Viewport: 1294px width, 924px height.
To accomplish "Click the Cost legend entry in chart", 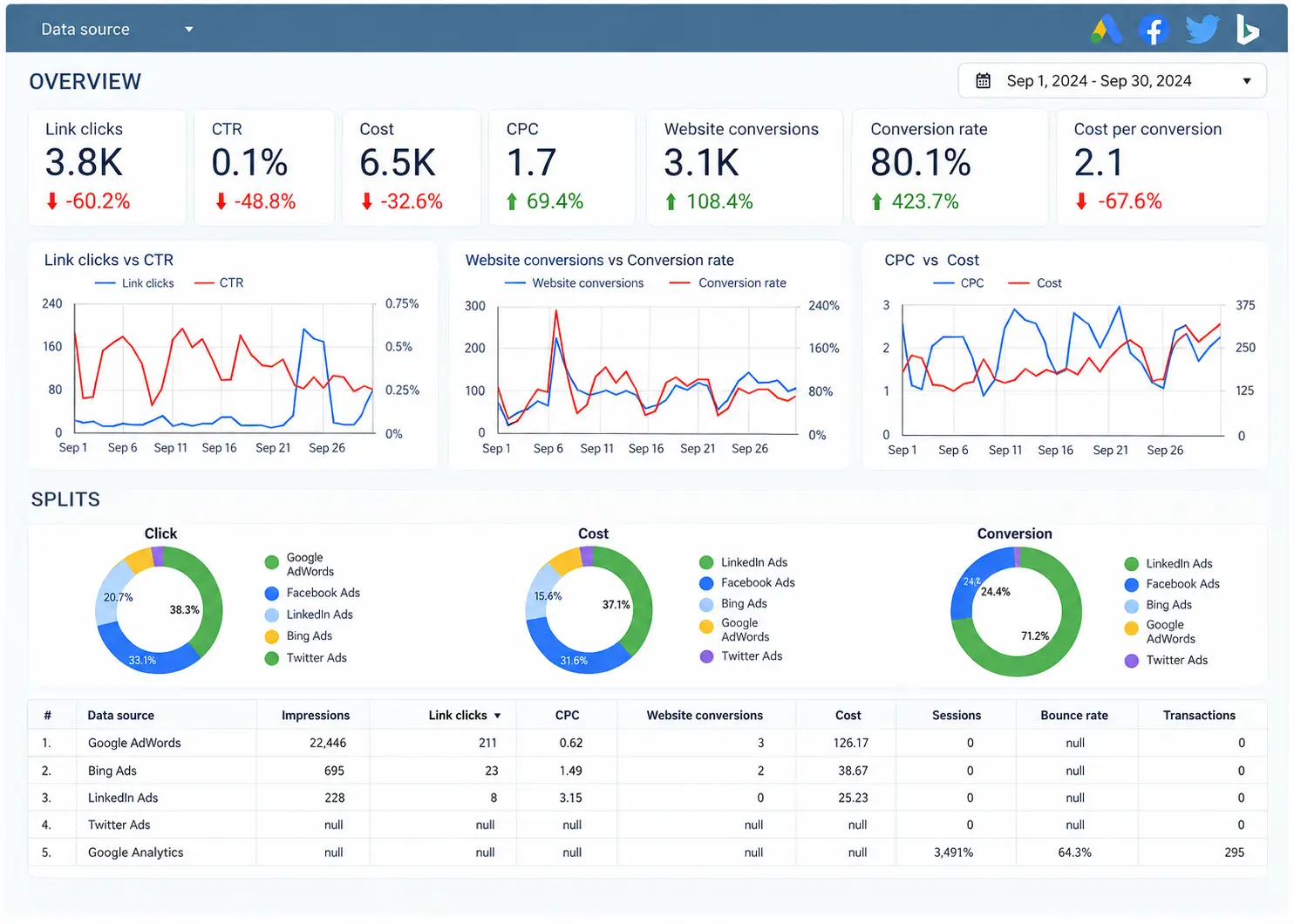I will pos(1034,283).
